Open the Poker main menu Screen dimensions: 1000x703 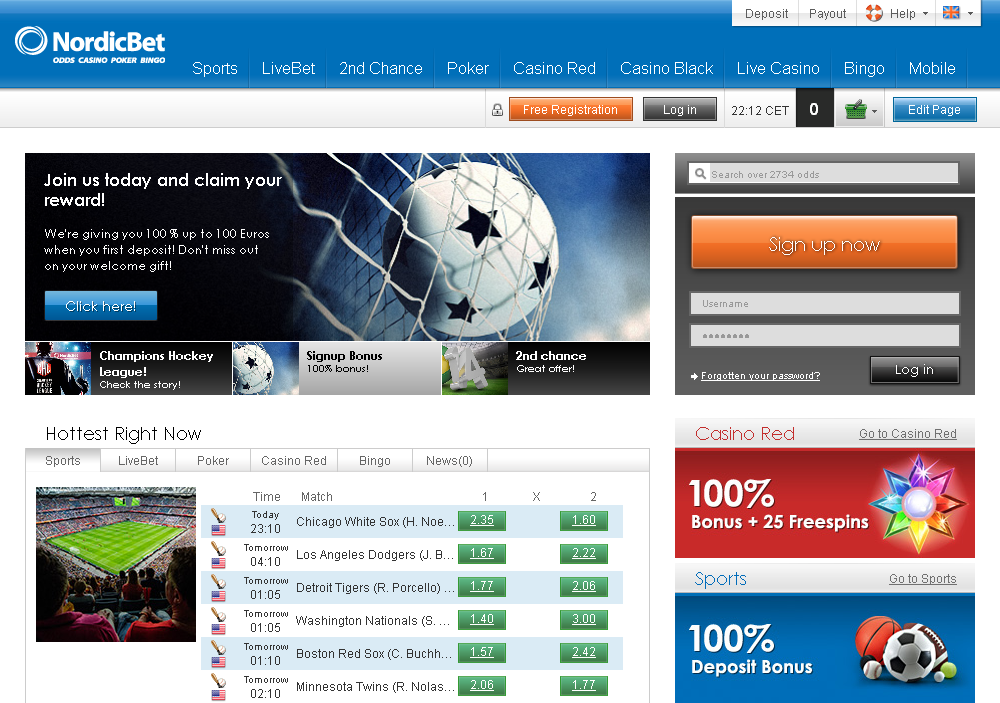point(467,68)
